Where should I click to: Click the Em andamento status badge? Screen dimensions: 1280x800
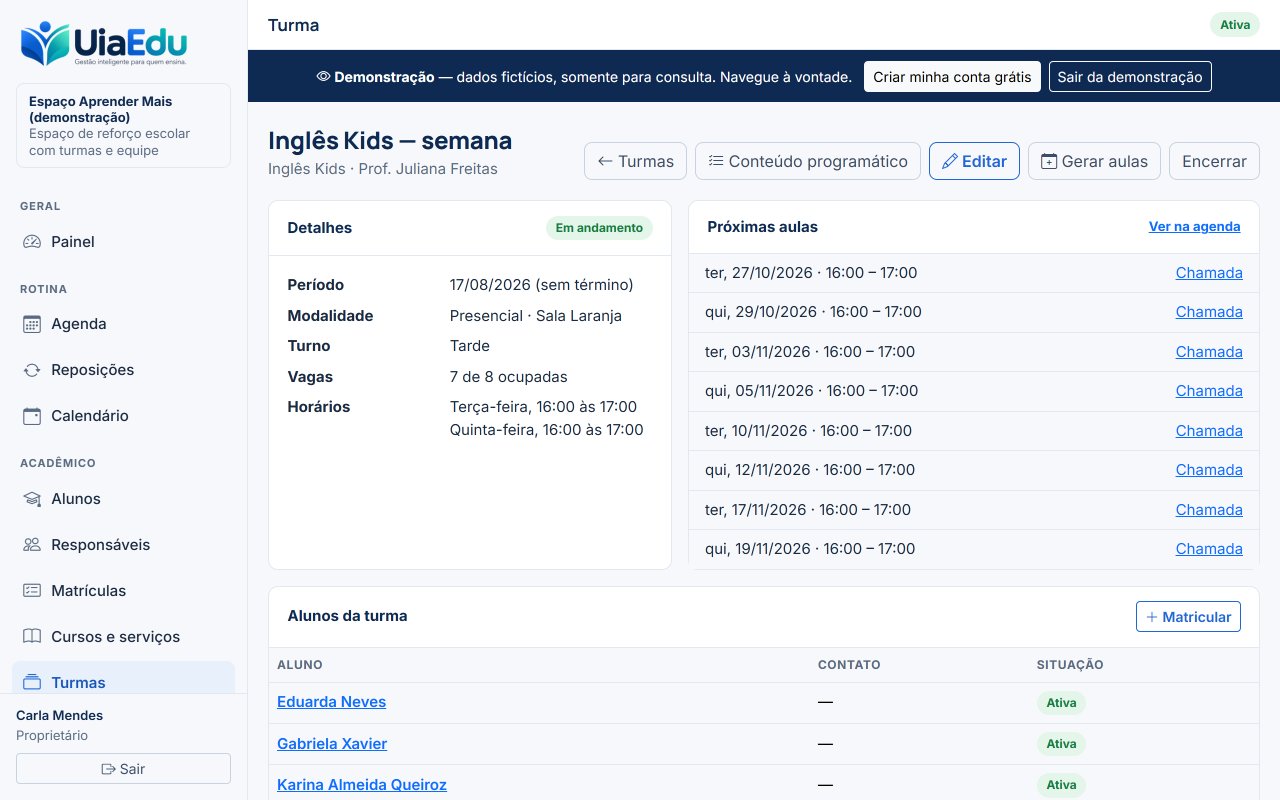point(599,228)
